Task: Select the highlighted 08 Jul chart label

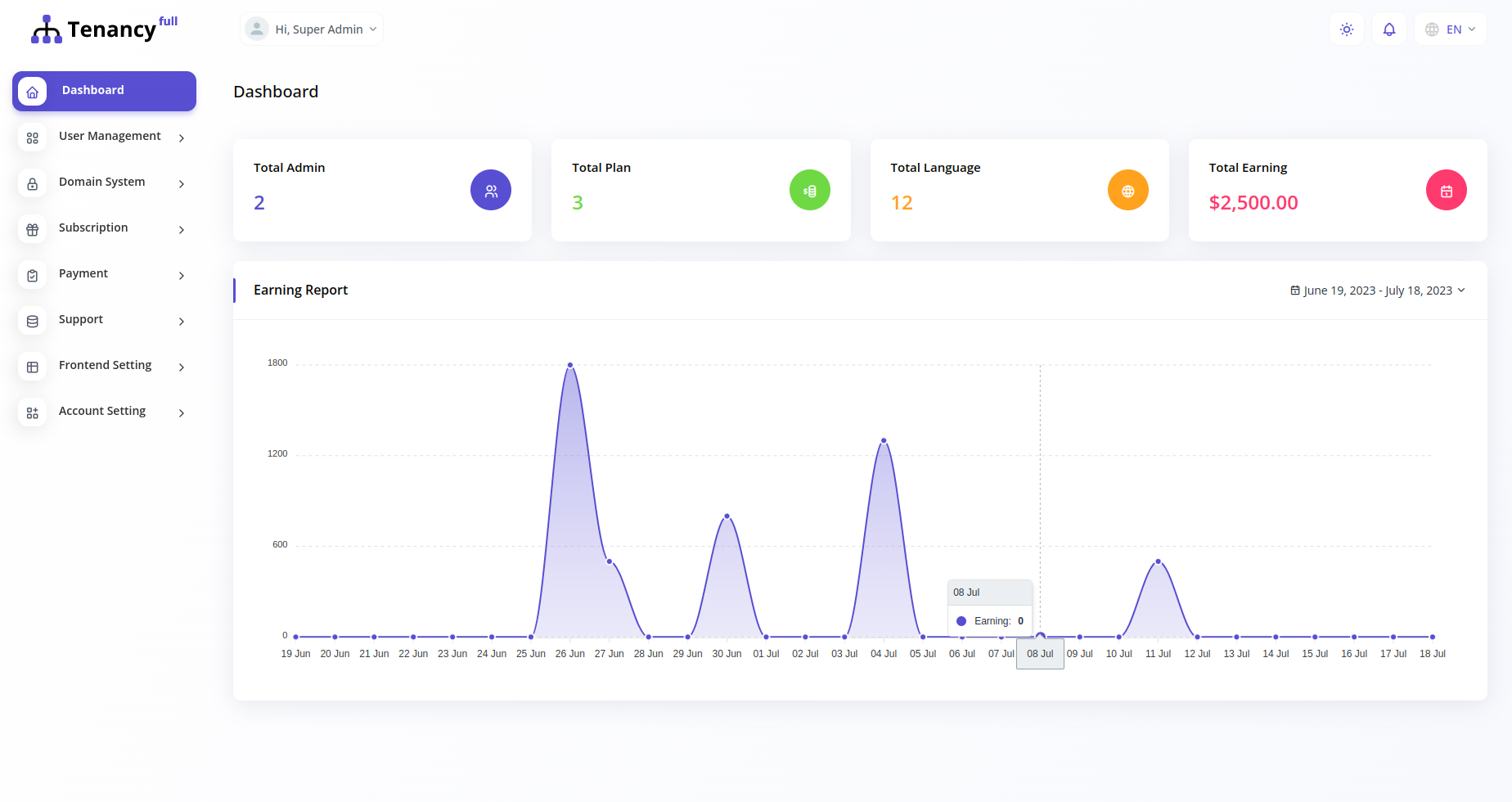Action: tap(1040, 653)
